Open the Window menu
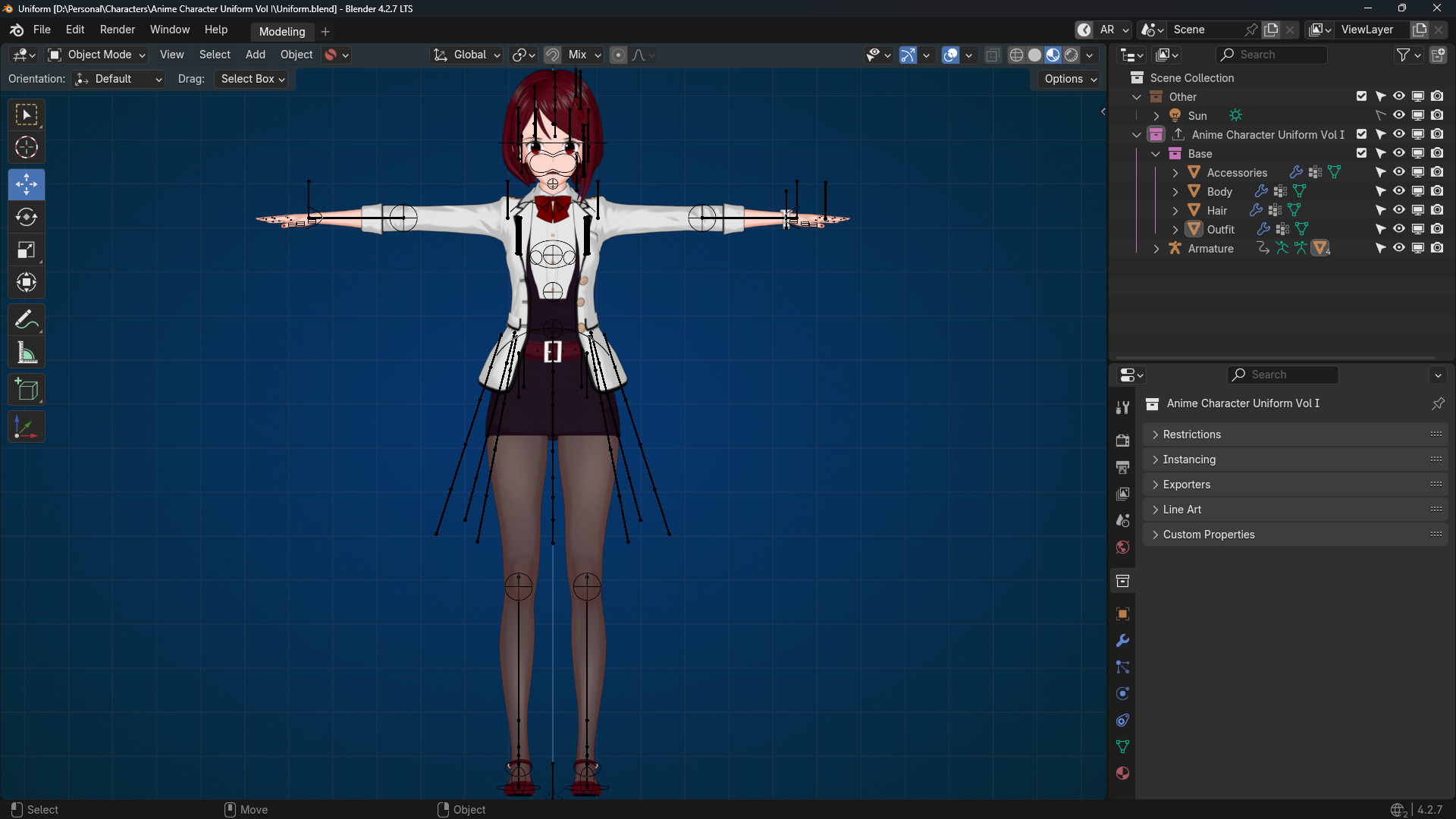The width and height of the screenshot is (1456, 819). (170, 30)
